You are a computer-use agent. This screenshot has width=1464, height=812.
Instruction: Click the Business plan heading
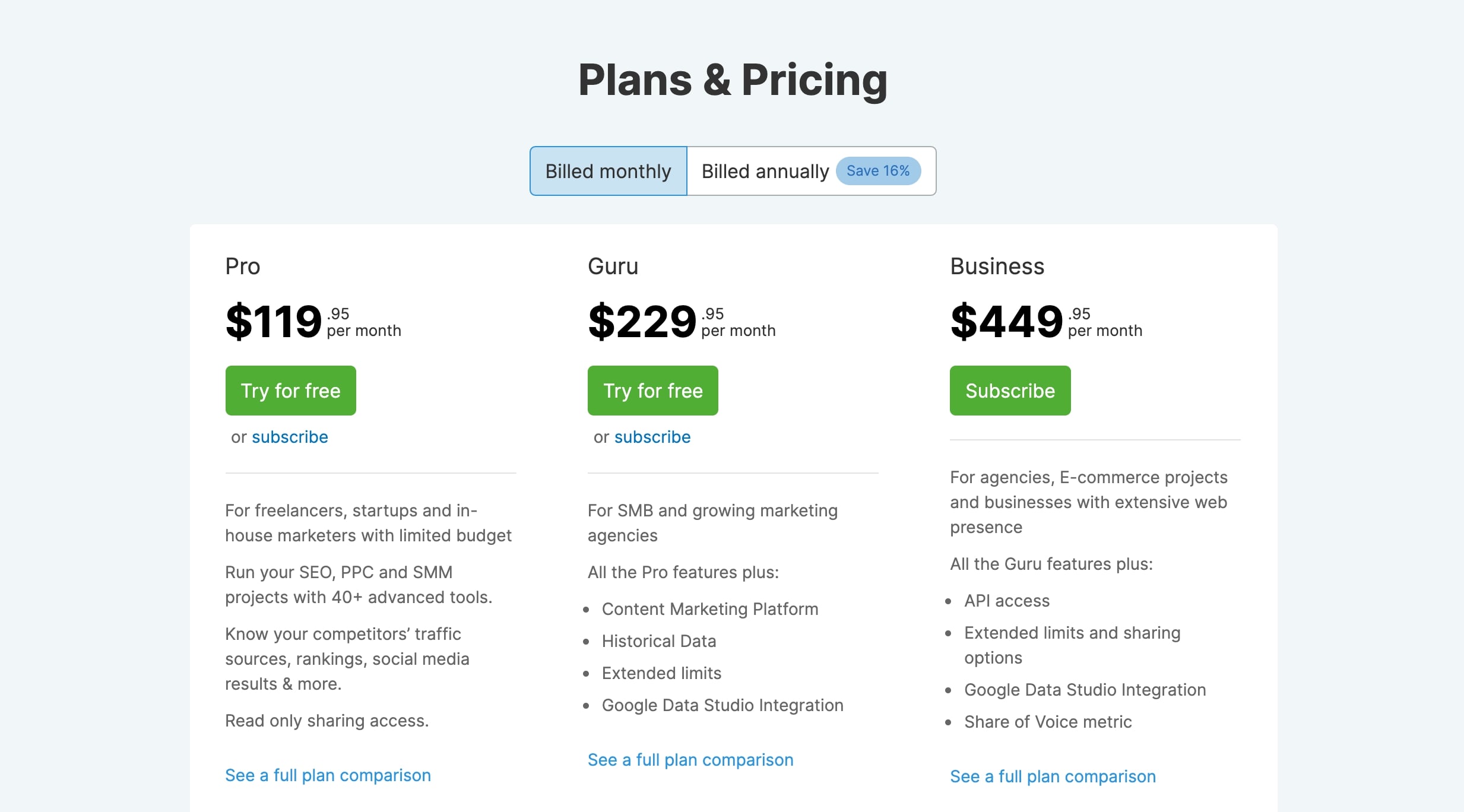coord(997,267)
